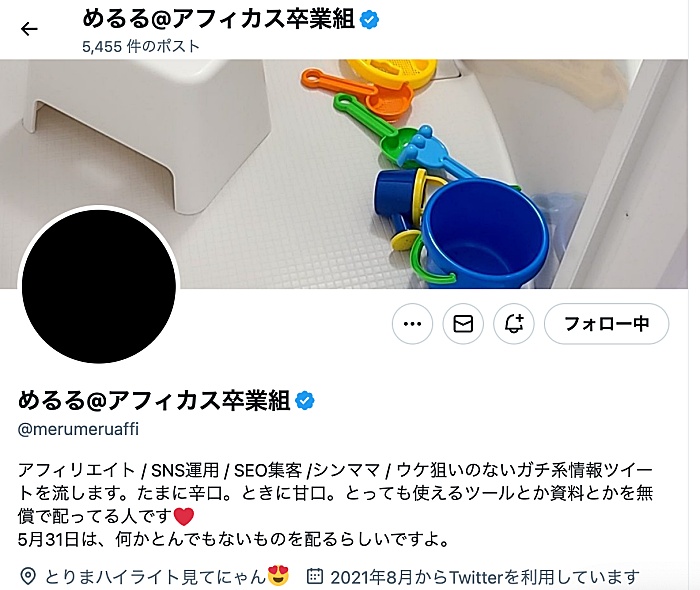Click the 2021年8月 Twitter join date text
Viewport: 700px width, 590px height.
[x=485, y=577]
